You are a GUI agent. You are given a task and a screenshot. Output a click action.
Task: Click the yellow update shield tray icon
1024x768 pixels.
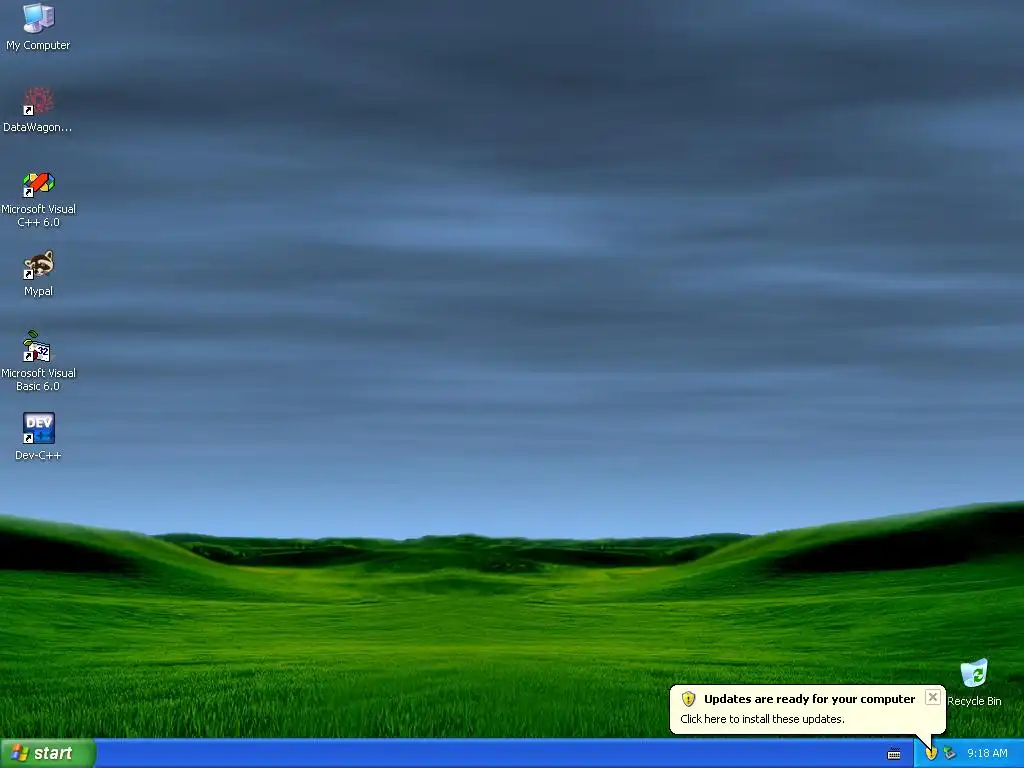[931, 754]
